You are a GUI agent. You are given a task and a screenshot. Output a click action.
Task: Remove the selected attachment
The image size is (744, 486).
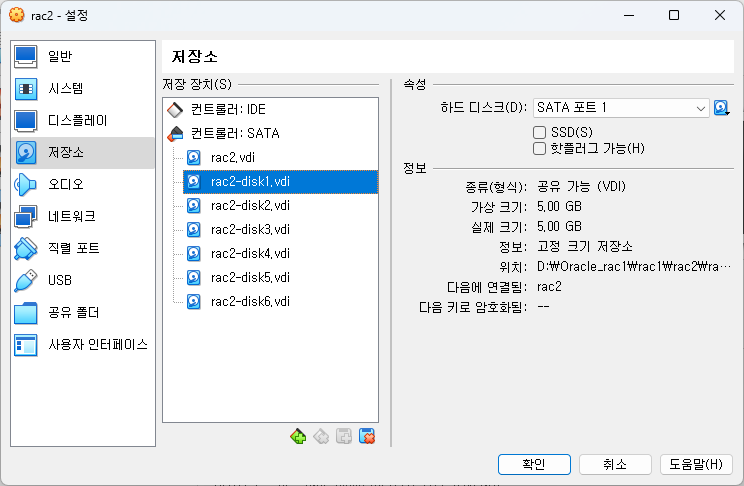367,436
